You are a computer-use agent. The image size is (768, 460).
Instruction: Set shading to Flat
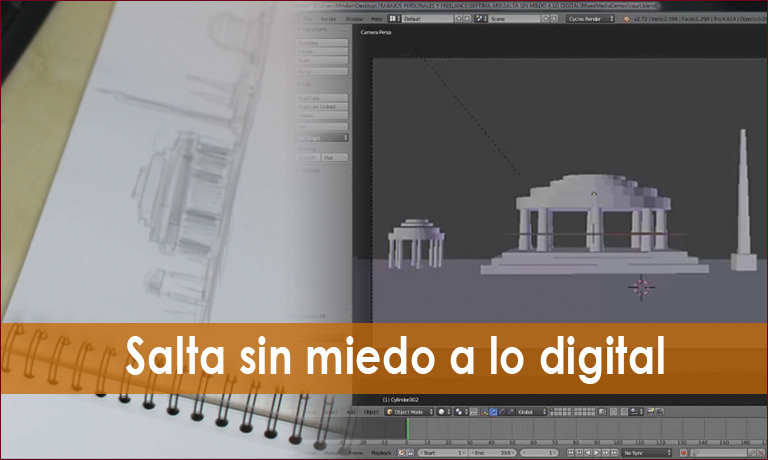(335, 158)
